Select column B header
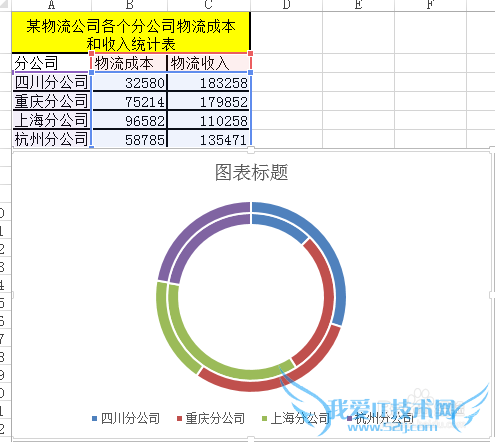 (x=129, y=5)
